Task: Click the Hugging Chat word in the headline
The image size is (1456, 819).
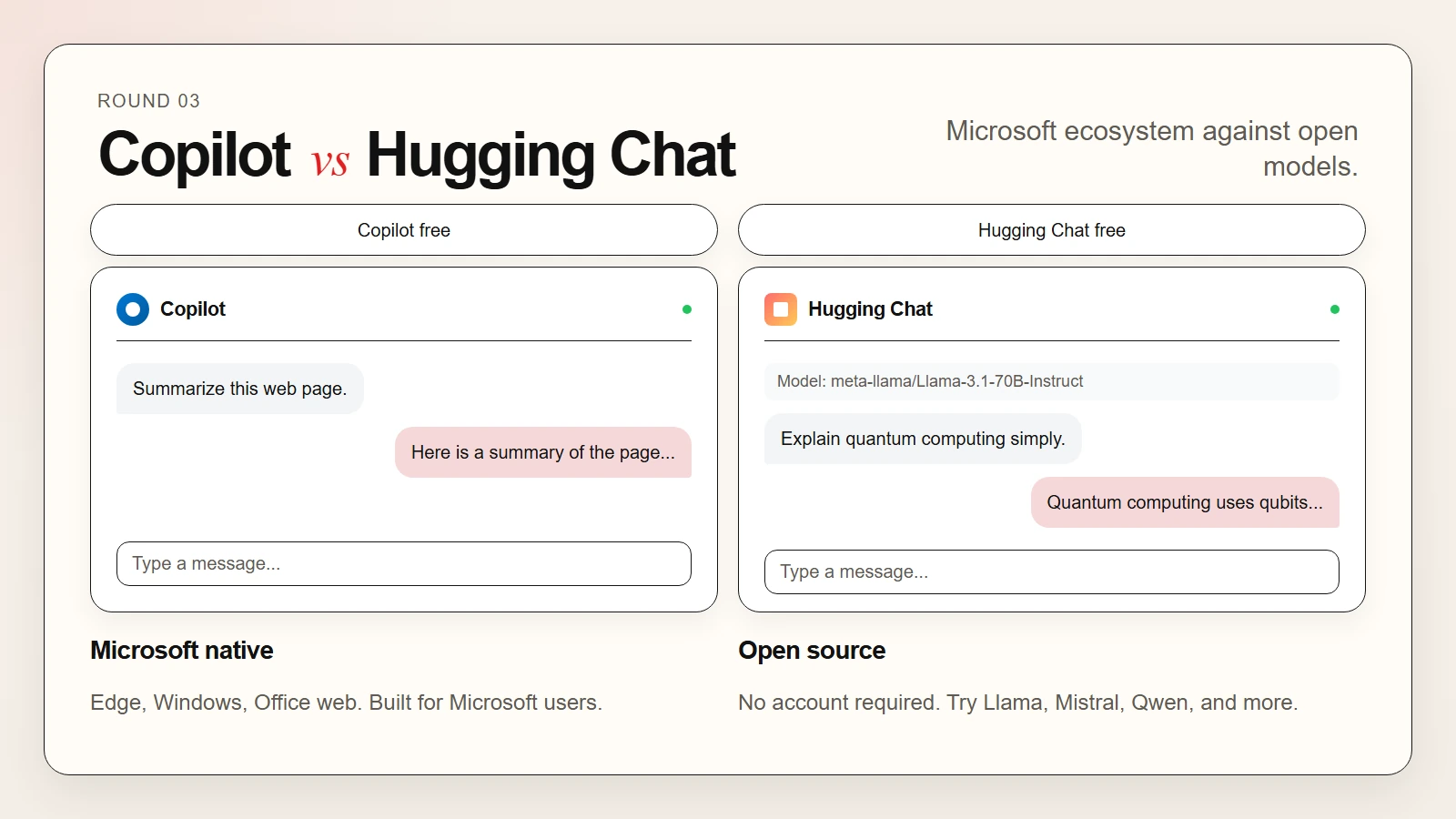Action: tap(551, 155)
